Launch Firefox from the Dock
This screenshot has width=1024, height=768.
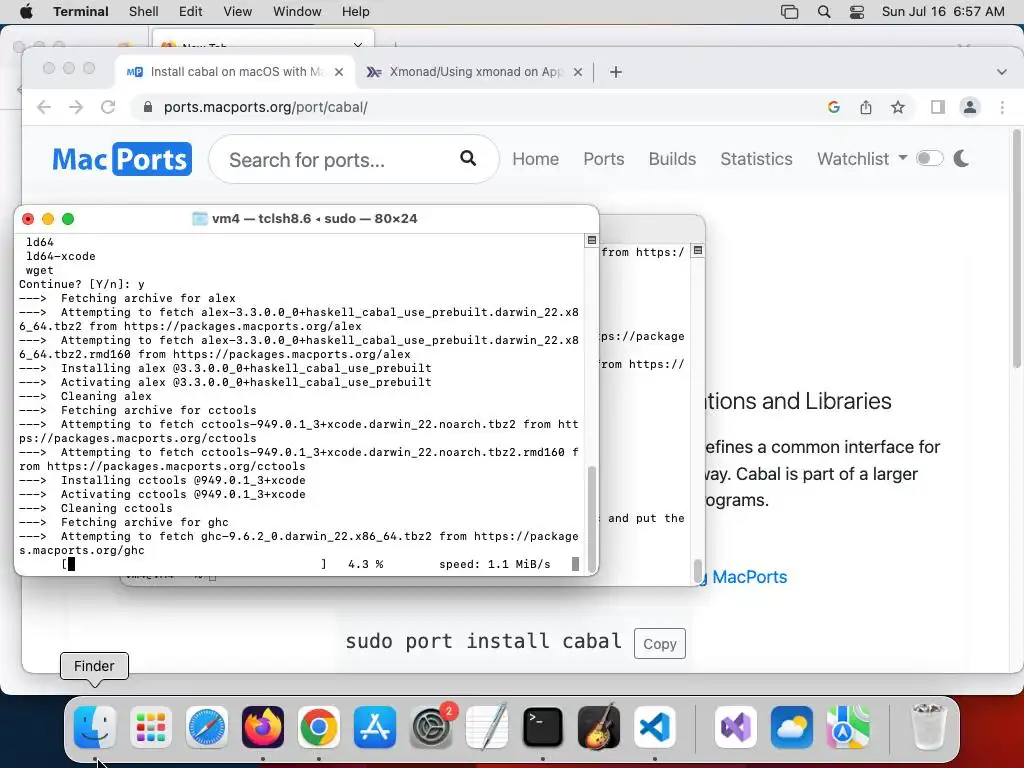click(263, 727)
